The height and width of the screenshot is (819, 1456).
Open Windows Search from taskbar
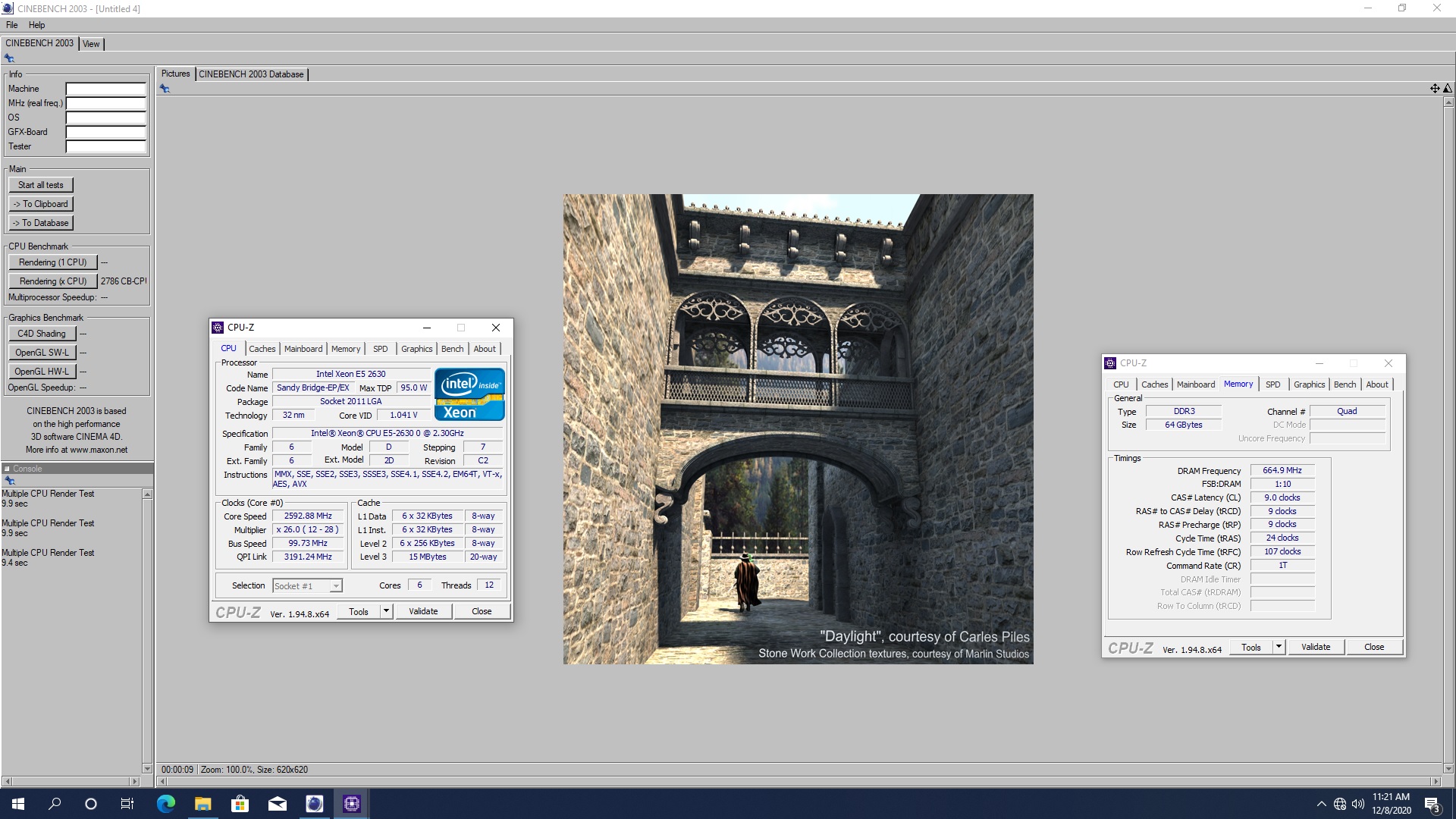pyautogui.click(x=55, y=804)
